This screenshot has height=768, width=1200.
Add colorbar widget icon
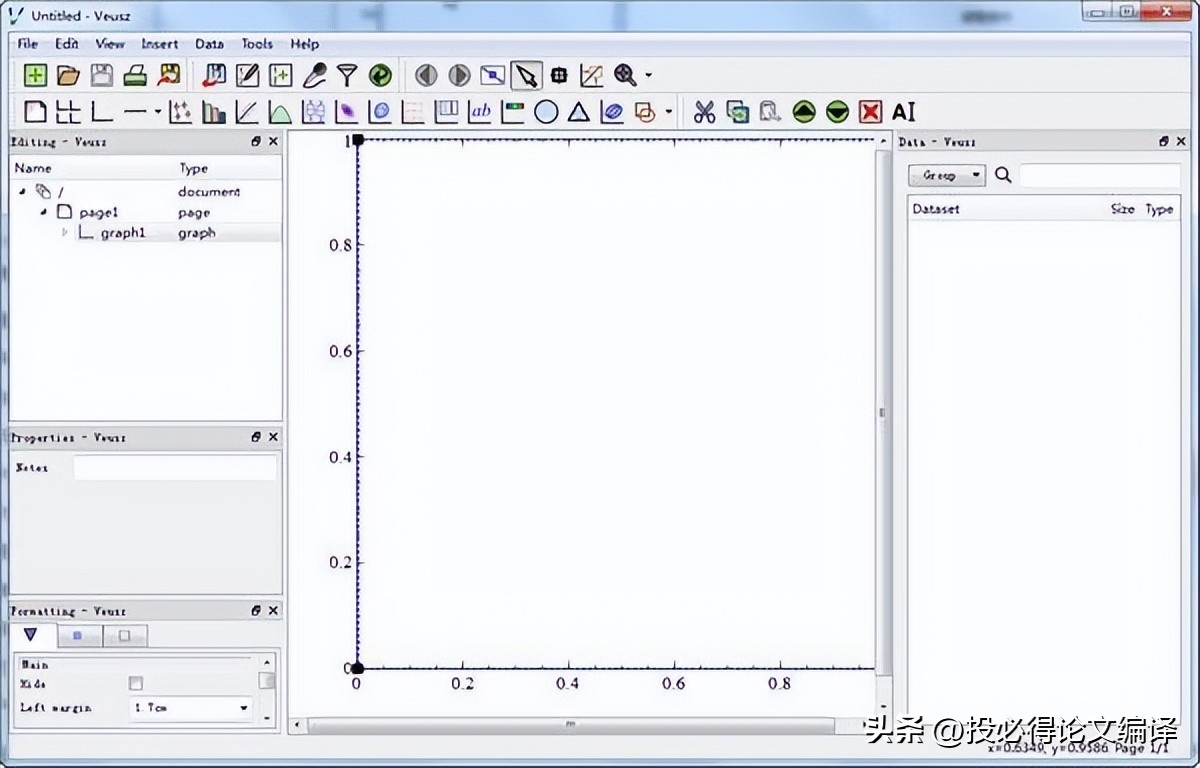click(513, 112)
